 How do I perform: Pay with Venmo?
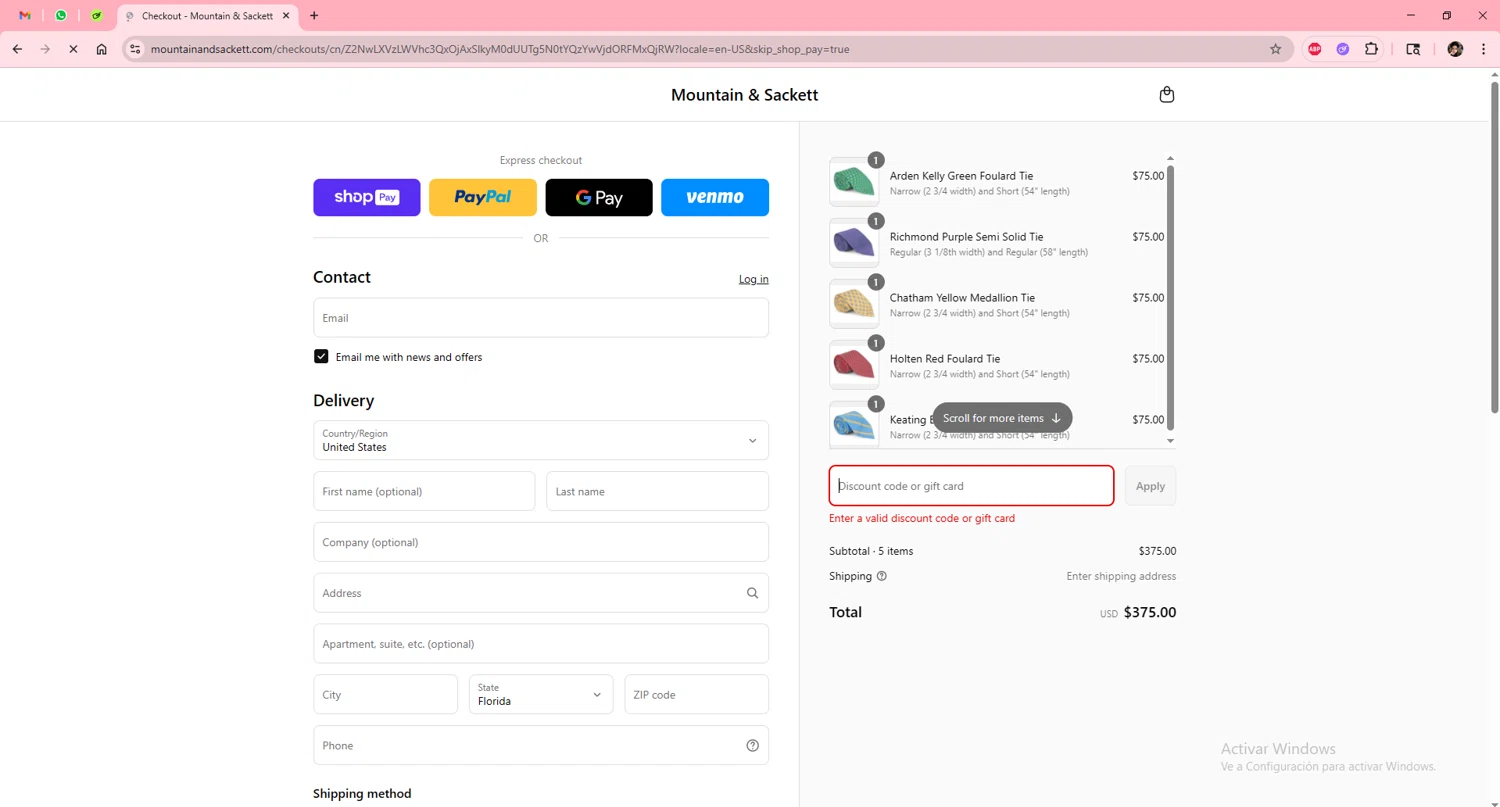pyautogui.click(x=715, y=197)
